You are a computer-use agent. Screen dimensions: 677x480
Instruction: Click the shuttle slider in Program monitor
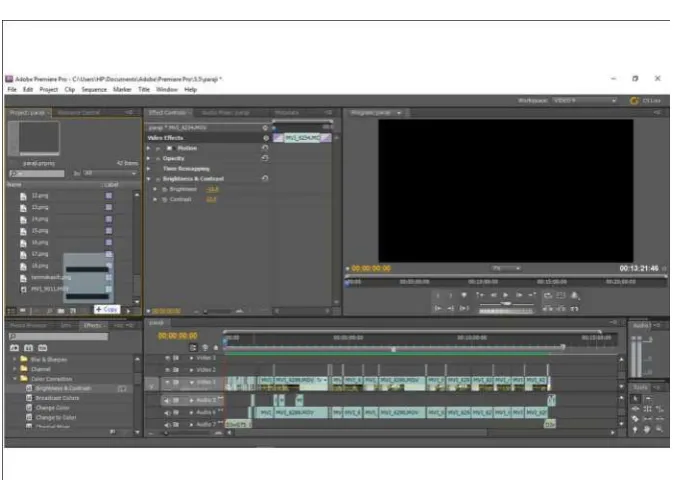pyautogui.click(x=506, y=304)
